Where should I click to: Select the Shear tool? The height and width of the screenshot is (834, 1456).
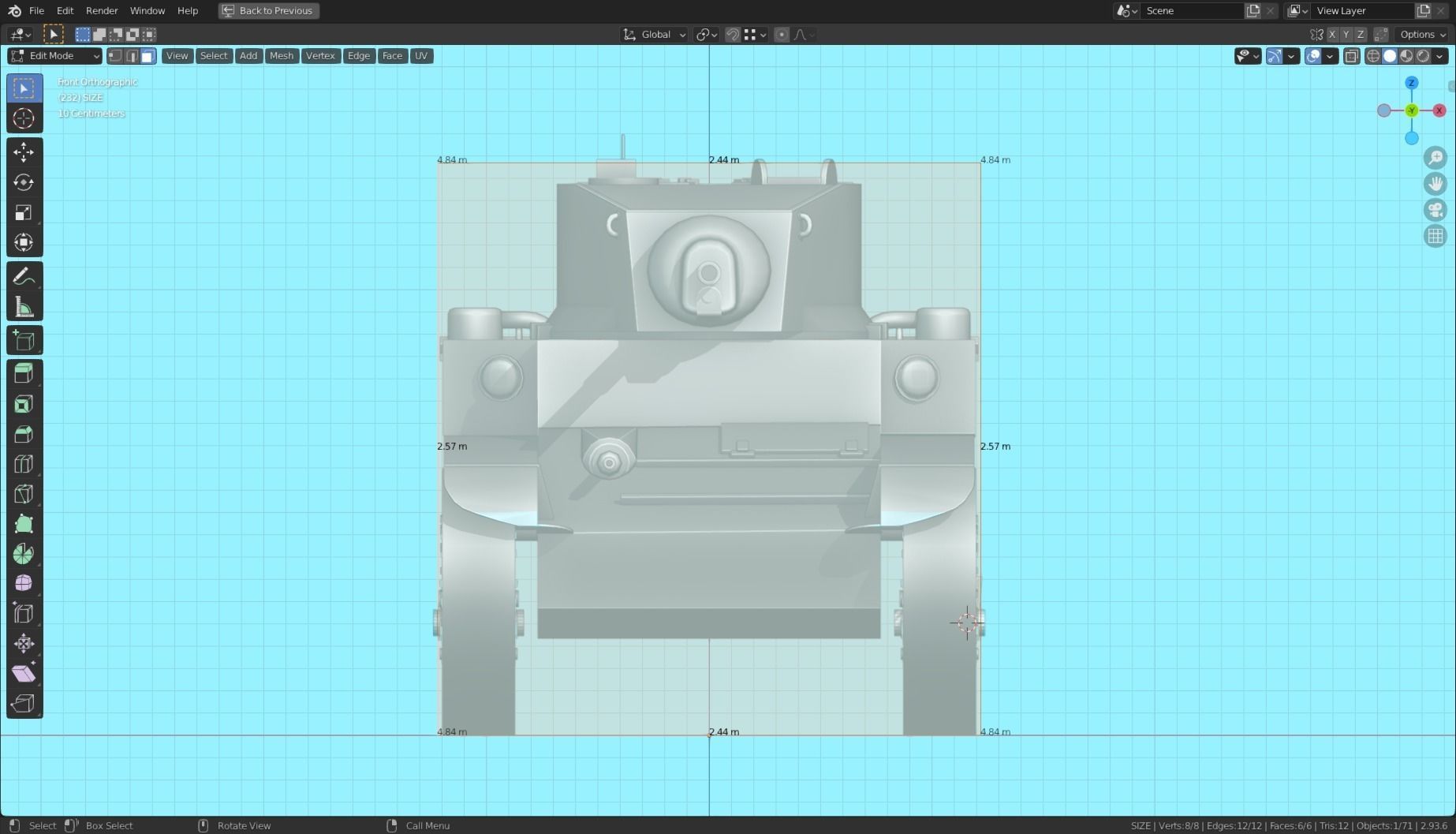(x=24, y=674)
